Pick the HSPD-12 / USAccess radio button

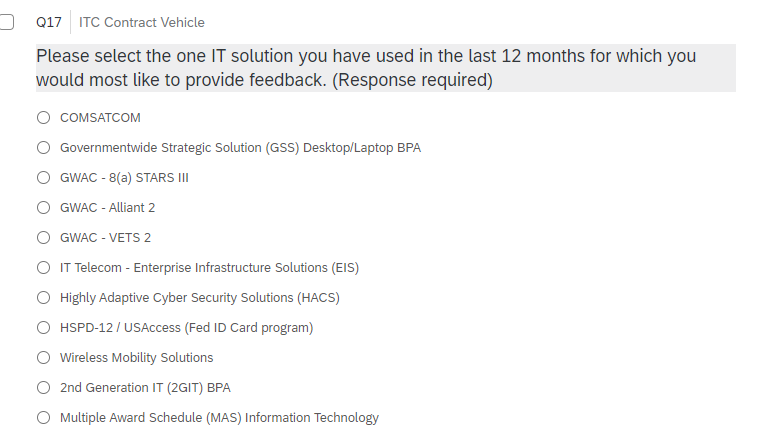tap(43, 327)
